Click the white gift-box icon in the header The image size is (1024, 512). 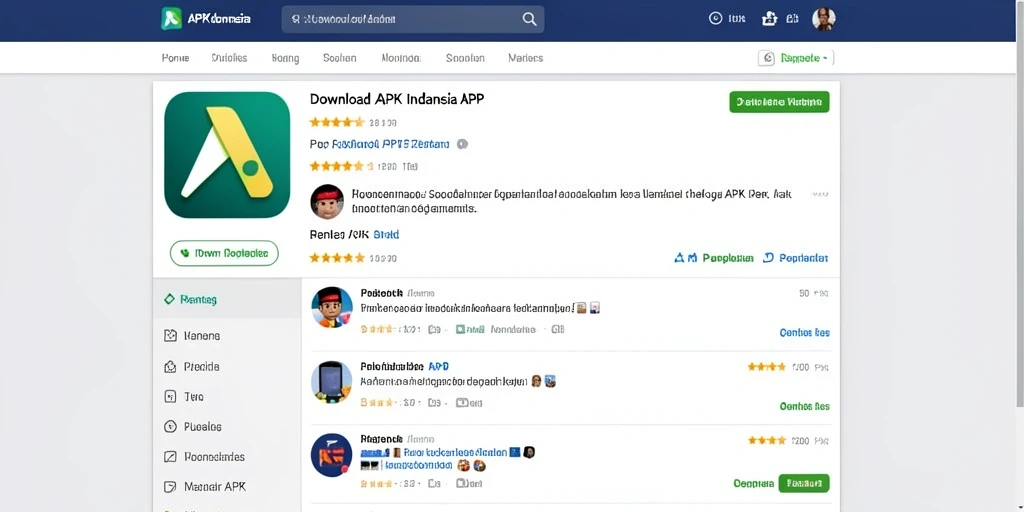pos(770,19)
